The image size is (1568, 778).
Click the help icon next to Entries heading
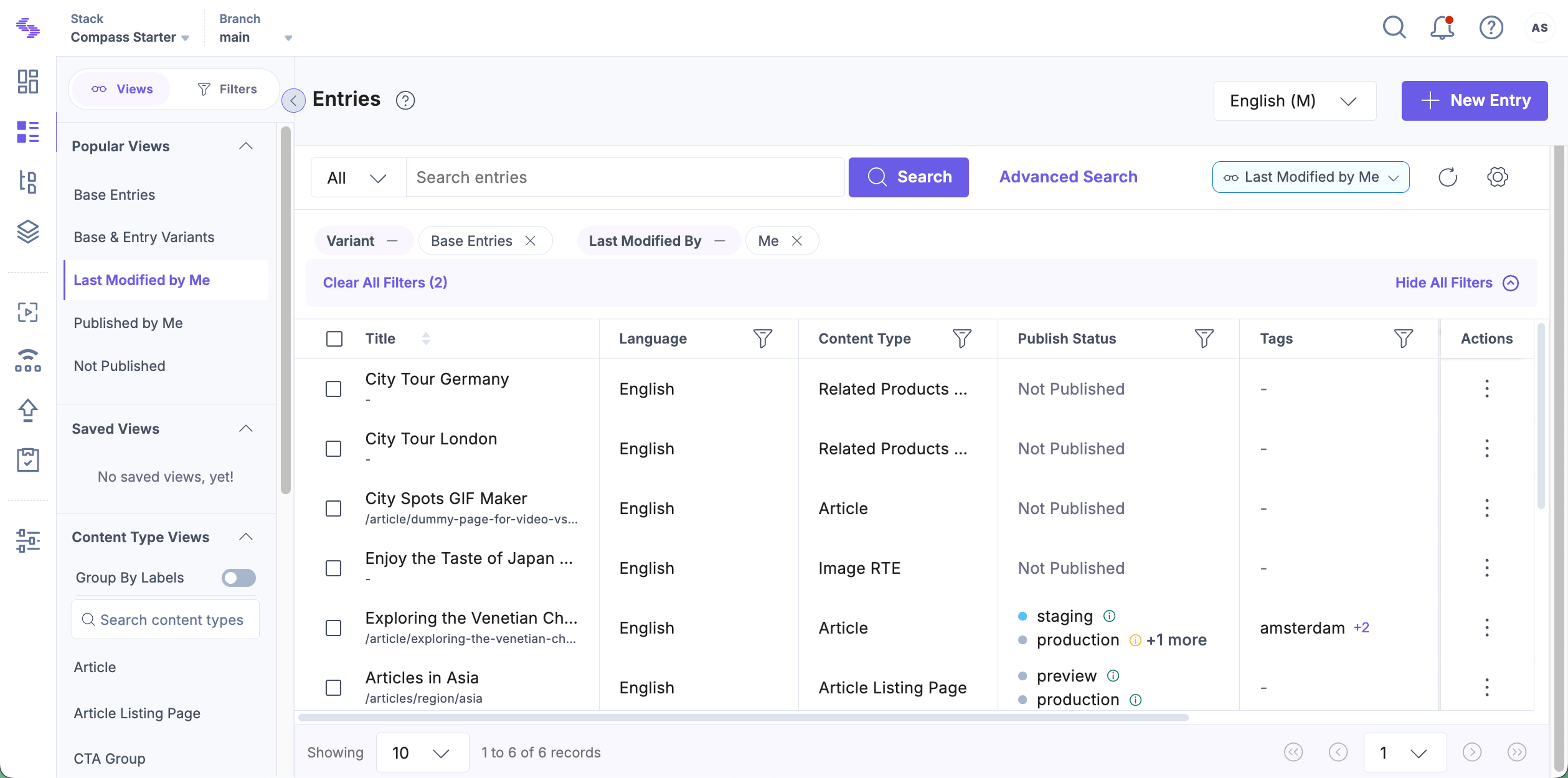coord(405,100)
